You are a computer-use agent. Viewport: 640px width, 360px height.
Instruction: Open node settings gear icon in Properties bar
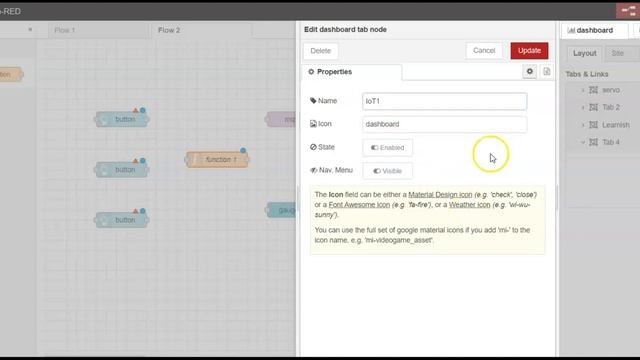[x=529, y=71]
